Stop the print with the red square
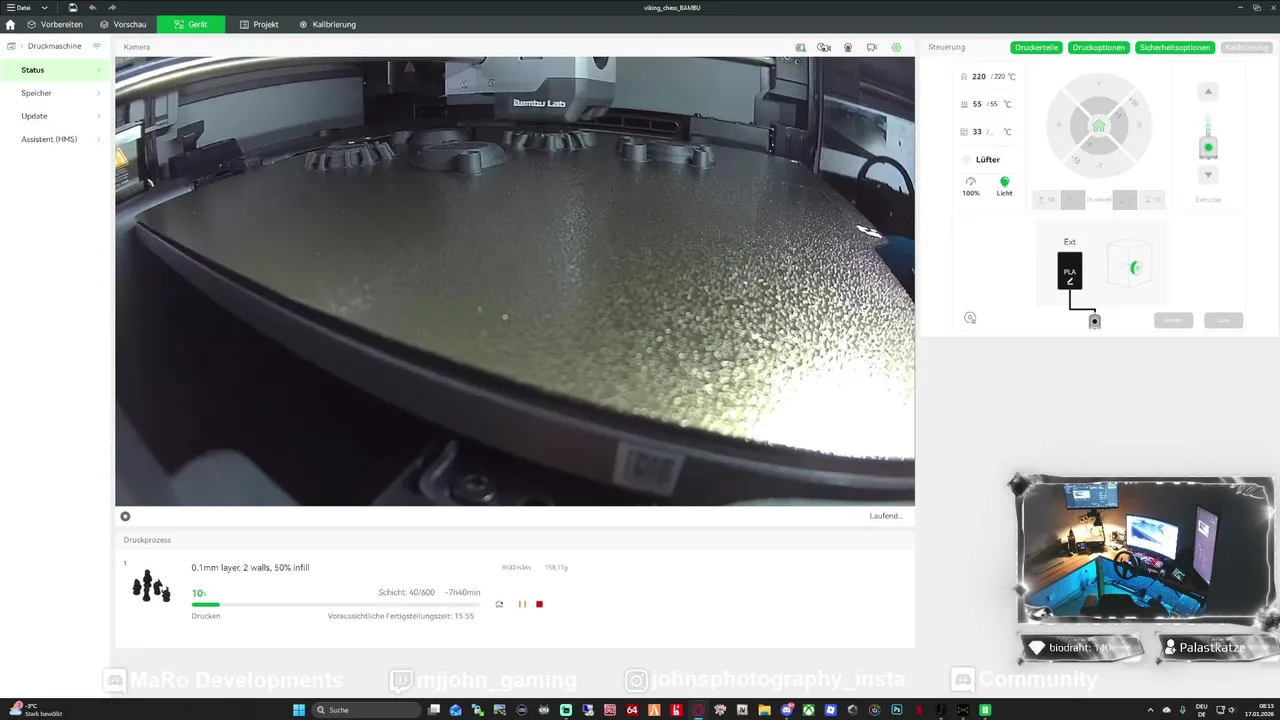 (x=540, y=604)
